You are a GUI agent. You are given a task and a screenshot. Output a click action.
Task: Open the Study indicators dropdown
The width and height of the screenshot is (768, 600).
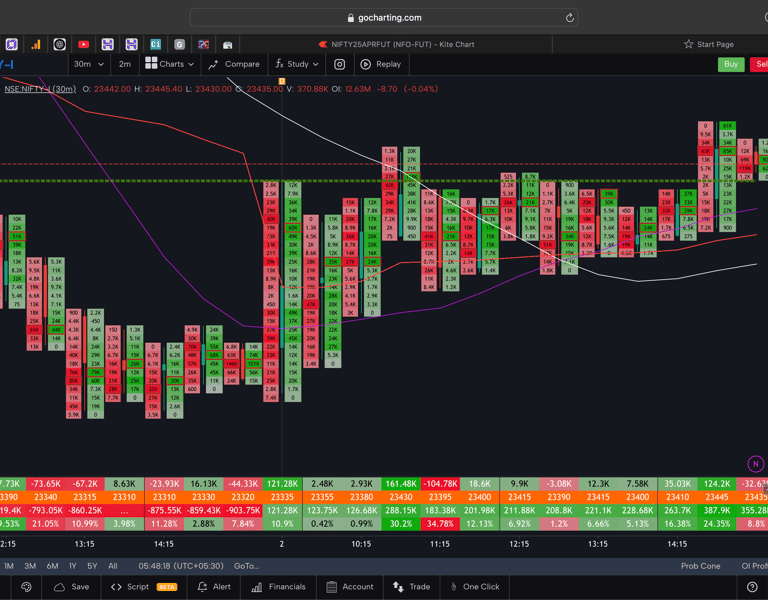tap(297, 64)
